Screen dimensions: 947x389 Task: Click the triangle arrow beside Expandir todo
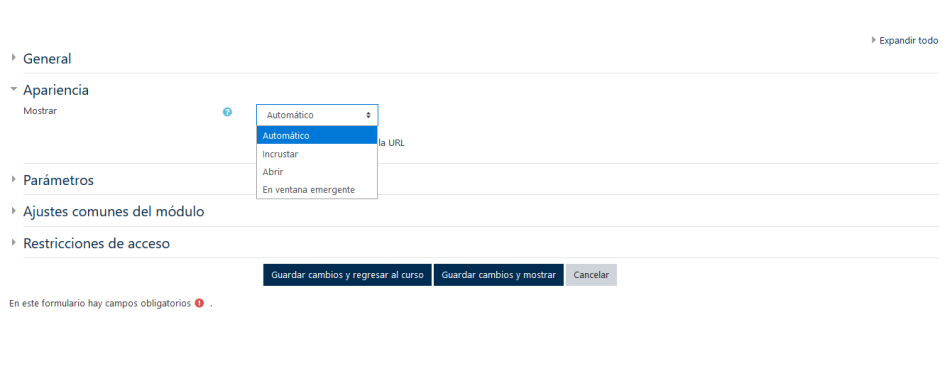(x=873, y=40)
